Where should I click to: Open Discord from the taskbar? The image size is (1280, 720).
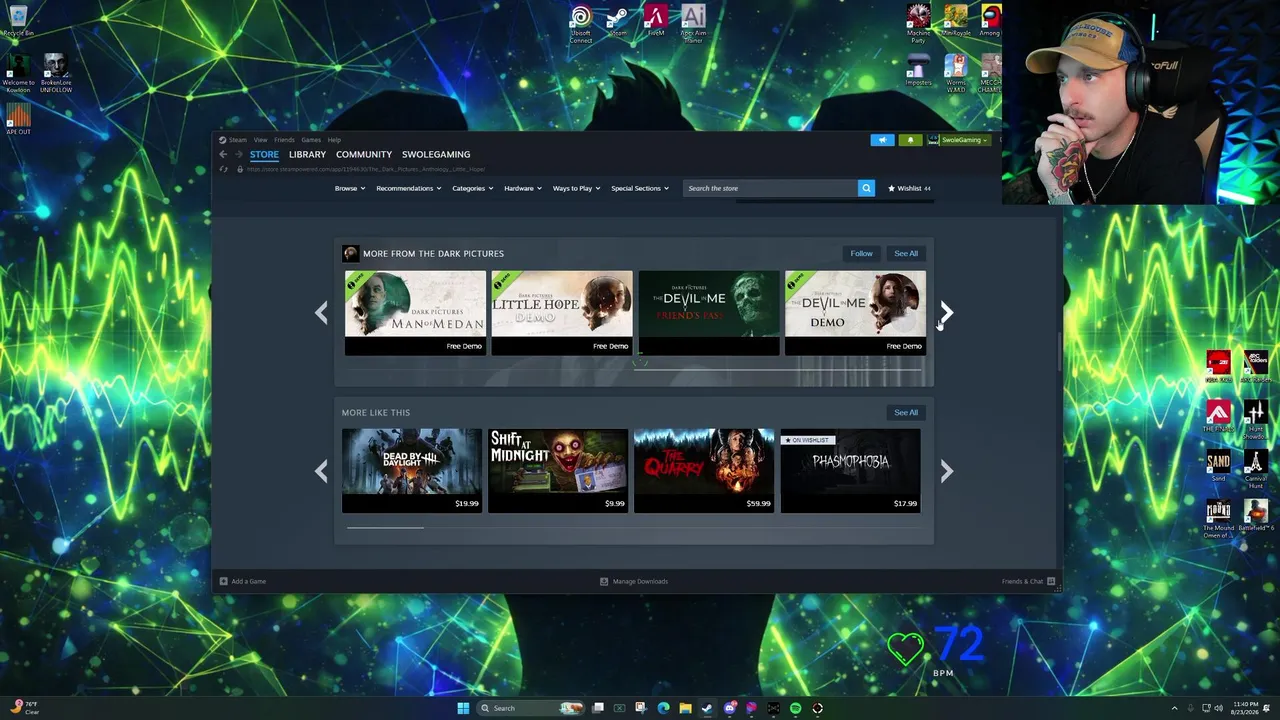coord(729,708)
